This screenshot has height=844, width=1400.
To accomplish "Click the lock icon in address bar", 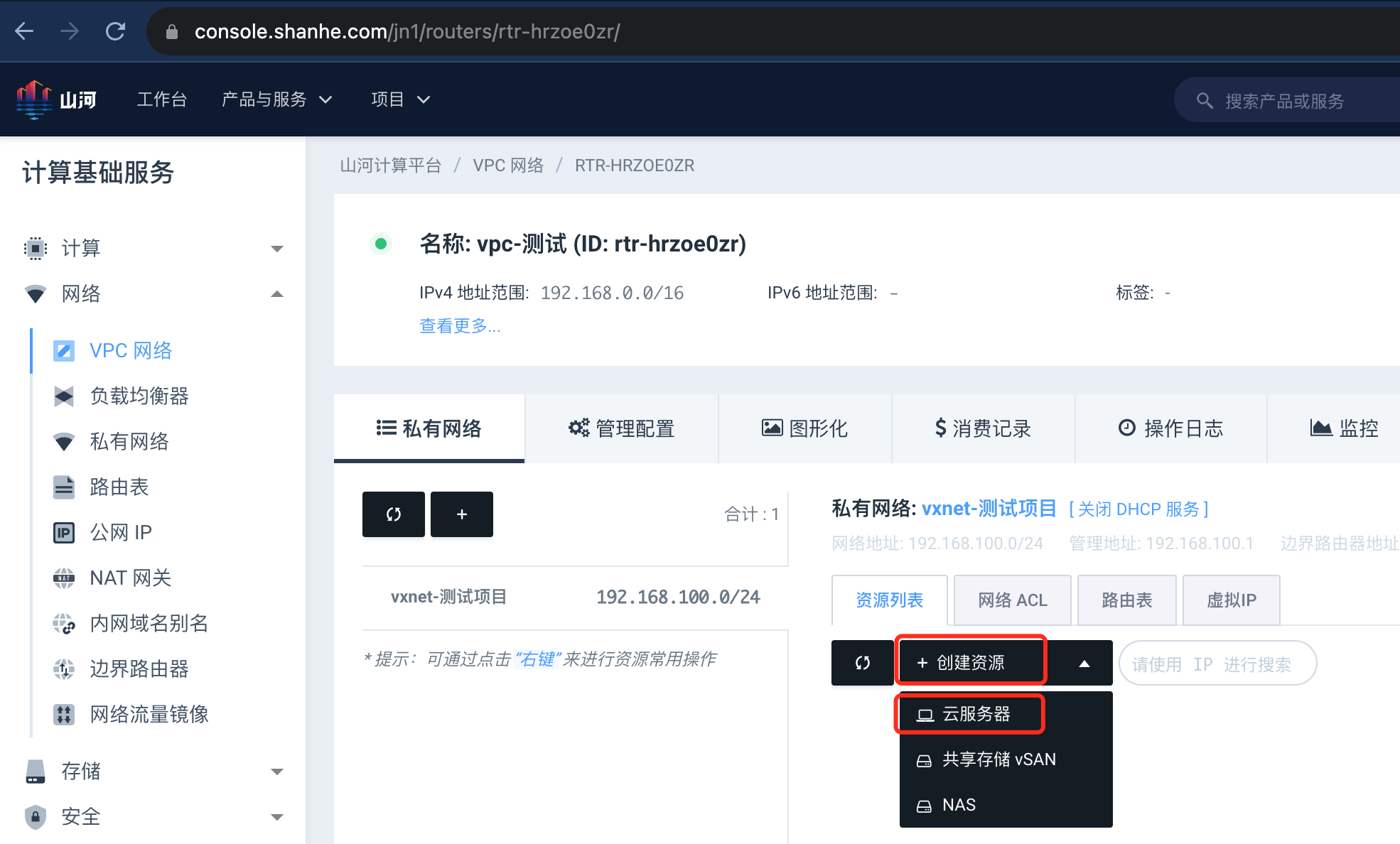I will 171,32.
